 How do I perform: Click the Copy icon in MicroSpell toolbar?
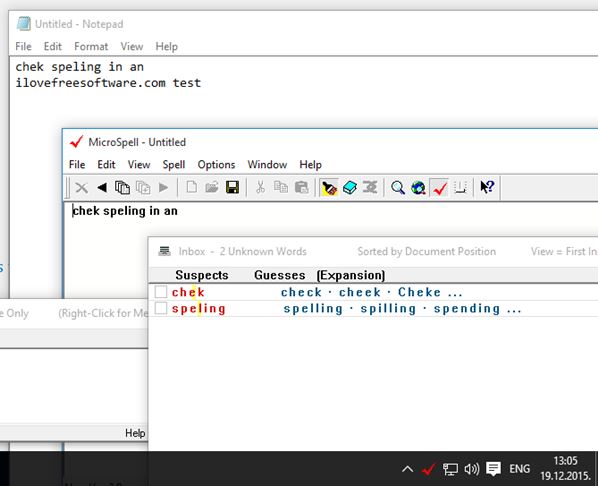tap(281, 188)
